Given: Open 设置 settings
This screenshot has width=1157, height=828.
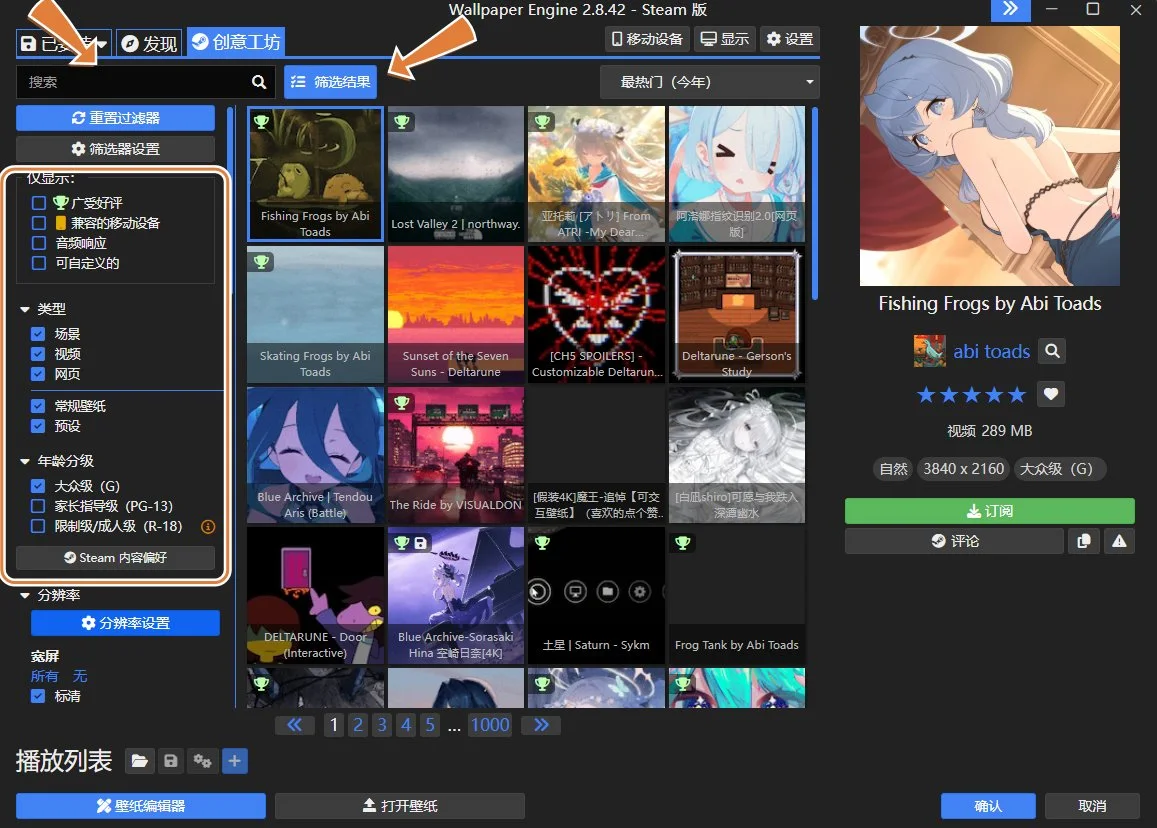Looking at the screenshot, I should point(790,39).
